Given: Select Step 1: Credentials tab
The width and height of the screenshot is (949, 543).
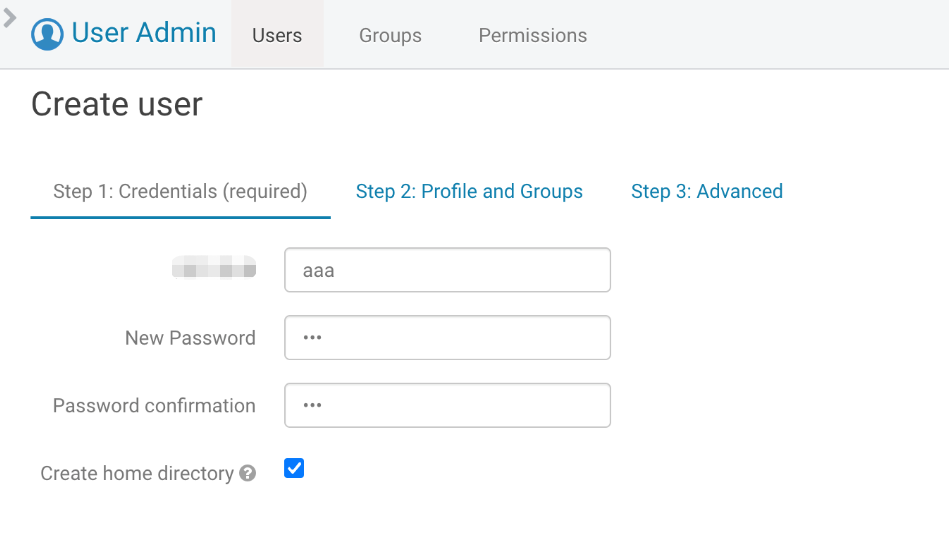Looking at the screenshot, I should [180, 191].
